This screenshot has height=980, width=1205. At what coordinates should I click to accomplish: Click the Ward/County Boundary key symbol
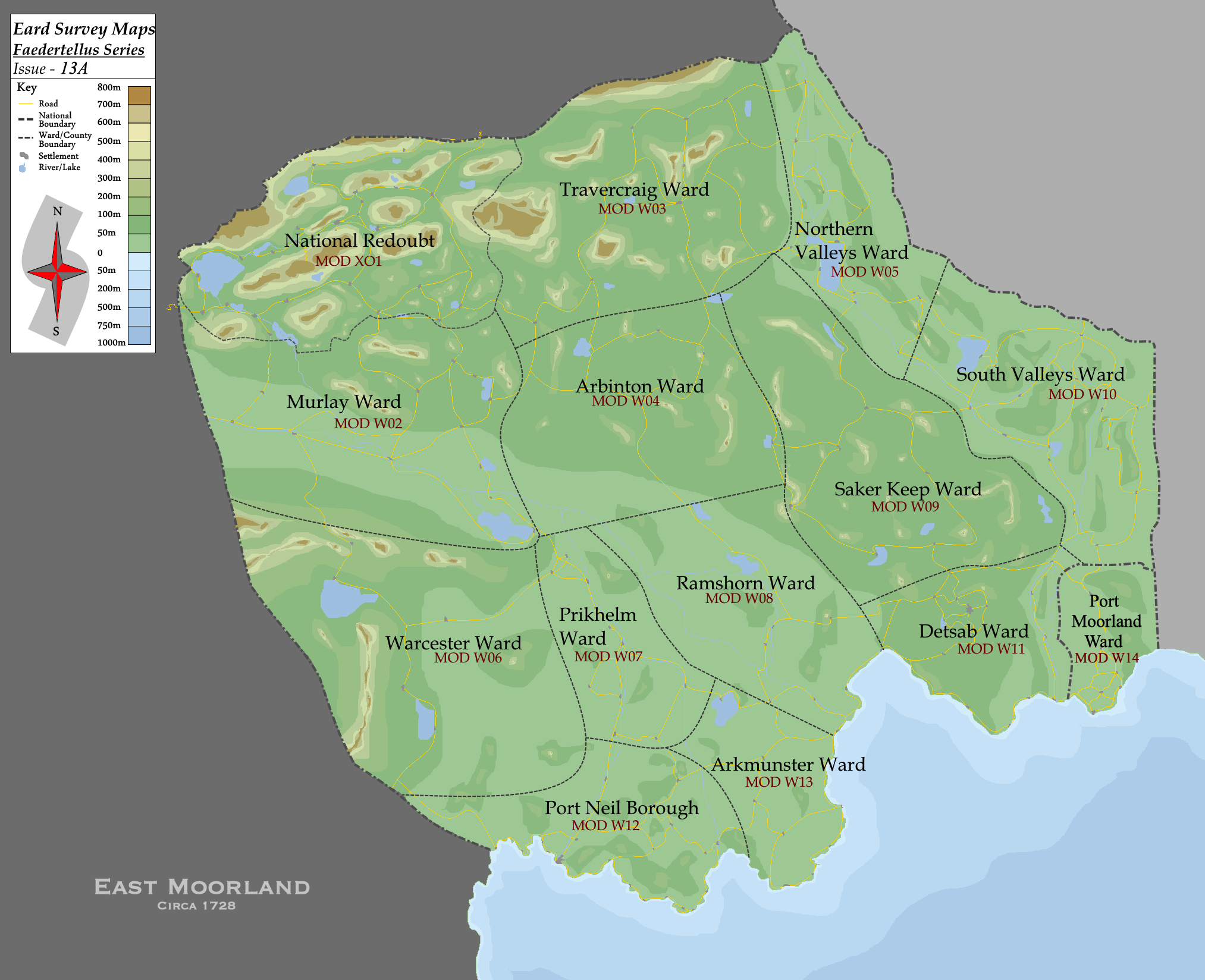coord(25,137)
